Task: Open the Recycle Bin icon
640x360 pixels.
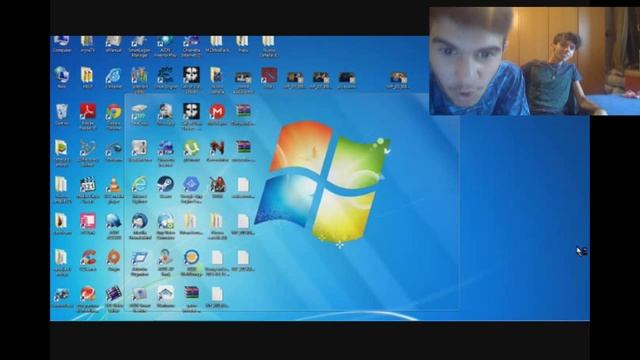Action: coord(62,114)
